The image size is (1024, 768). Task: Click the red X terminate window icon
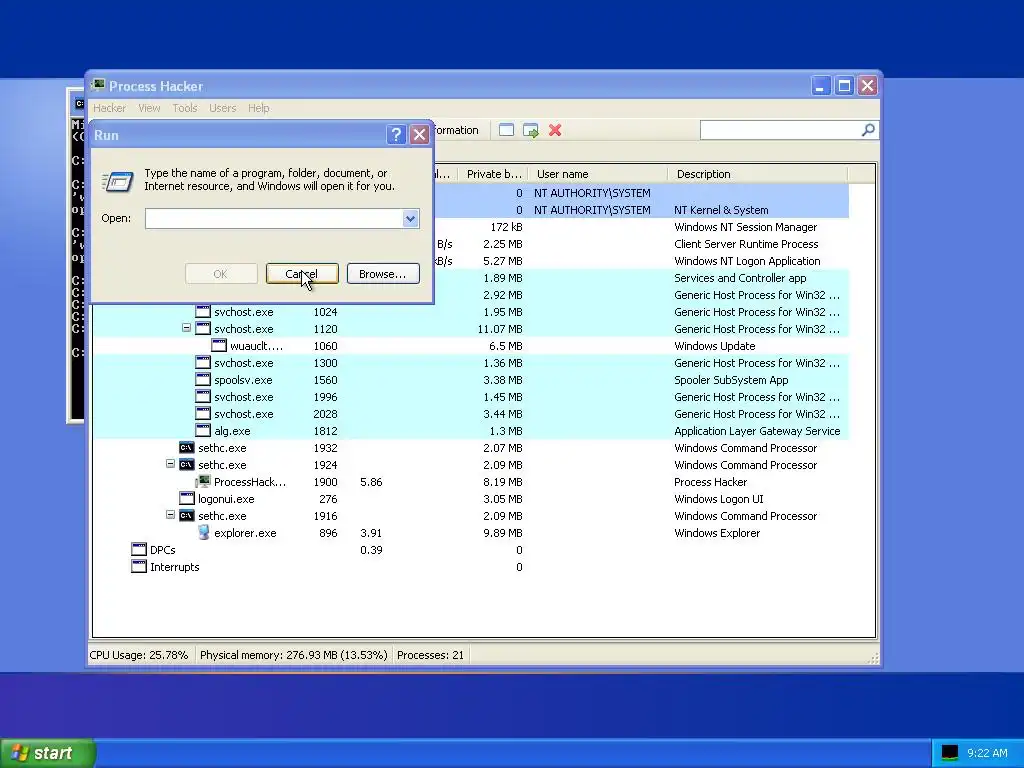[x=555, y=130]
